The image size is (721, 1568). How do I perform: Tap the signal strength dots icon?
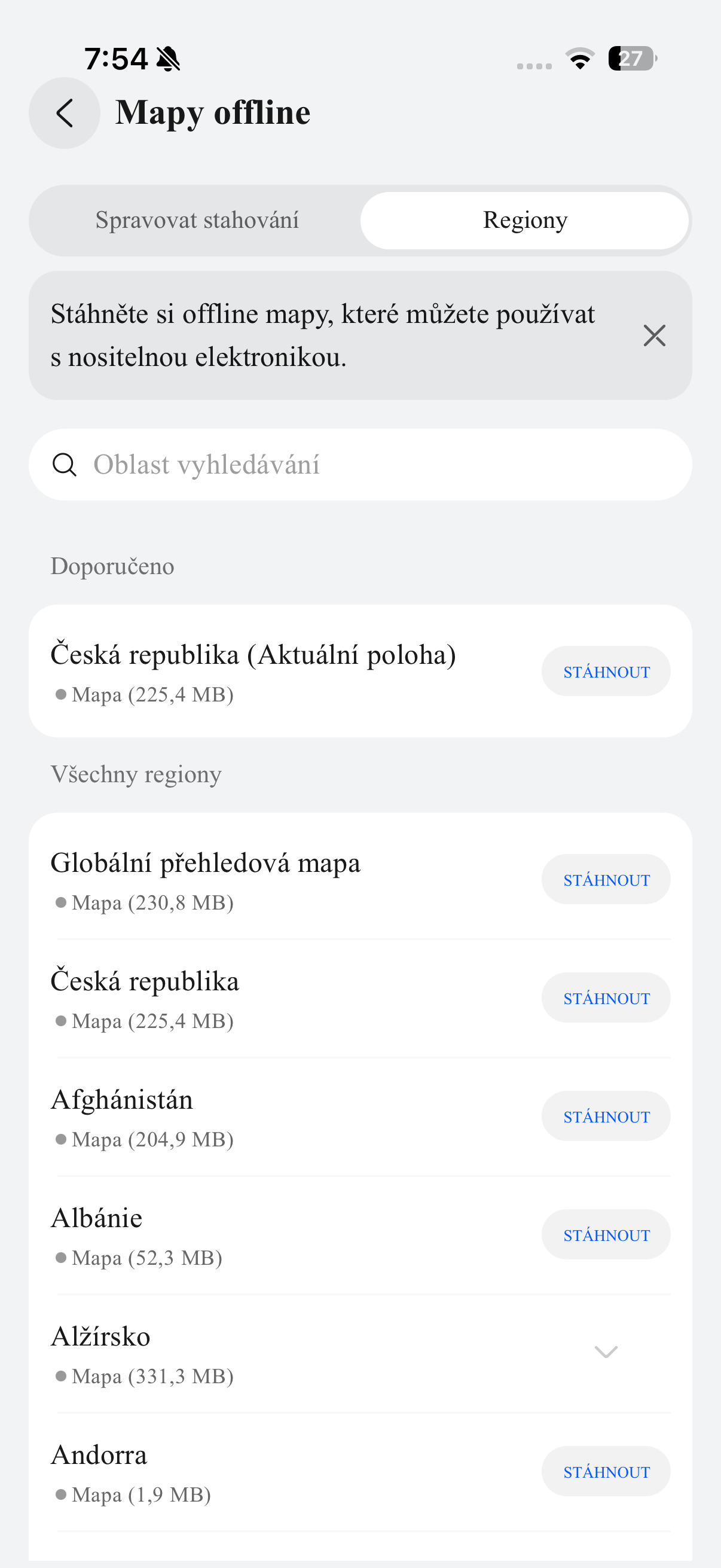pyautogui.click(x=534, y=66)
